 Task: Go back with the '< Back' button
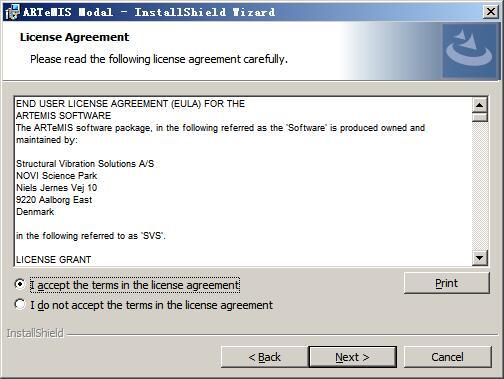click(x=264, y=357)
